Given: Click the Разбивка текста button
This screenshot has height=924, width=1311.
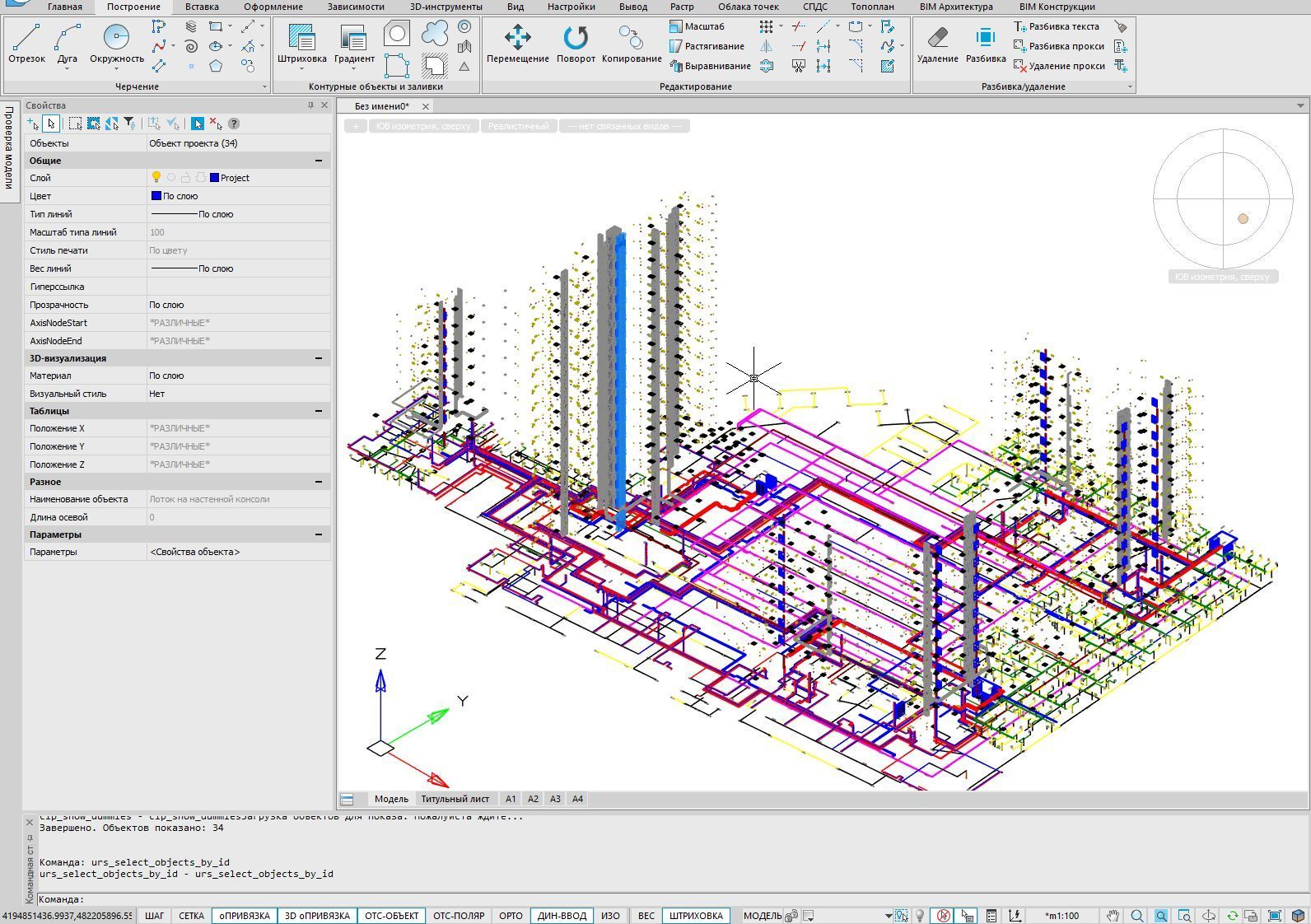Looking at the screenshot, I should pos(1057,26).
